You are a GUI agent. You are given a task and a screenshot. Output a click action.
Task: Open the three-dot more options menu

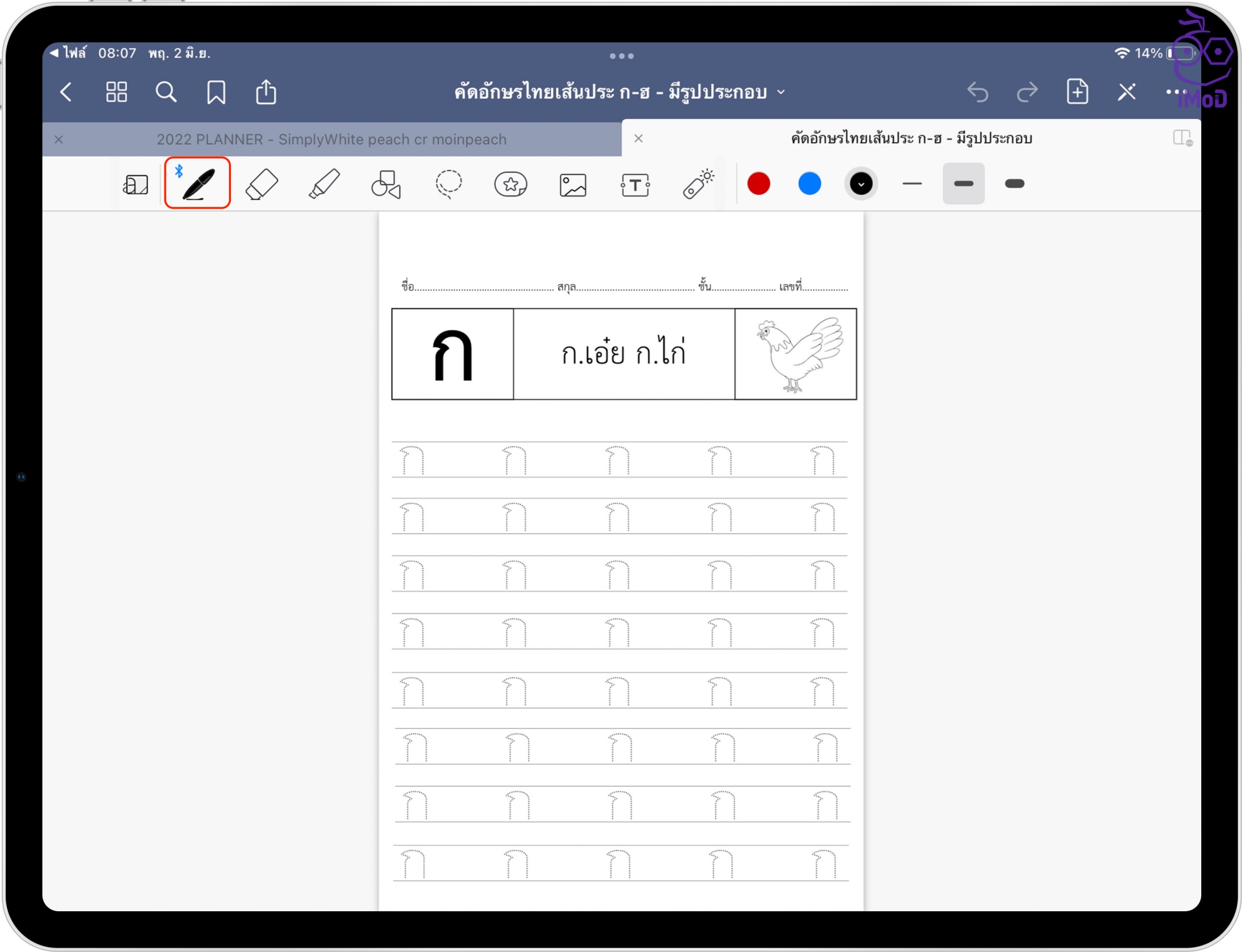click(1176, 92)
